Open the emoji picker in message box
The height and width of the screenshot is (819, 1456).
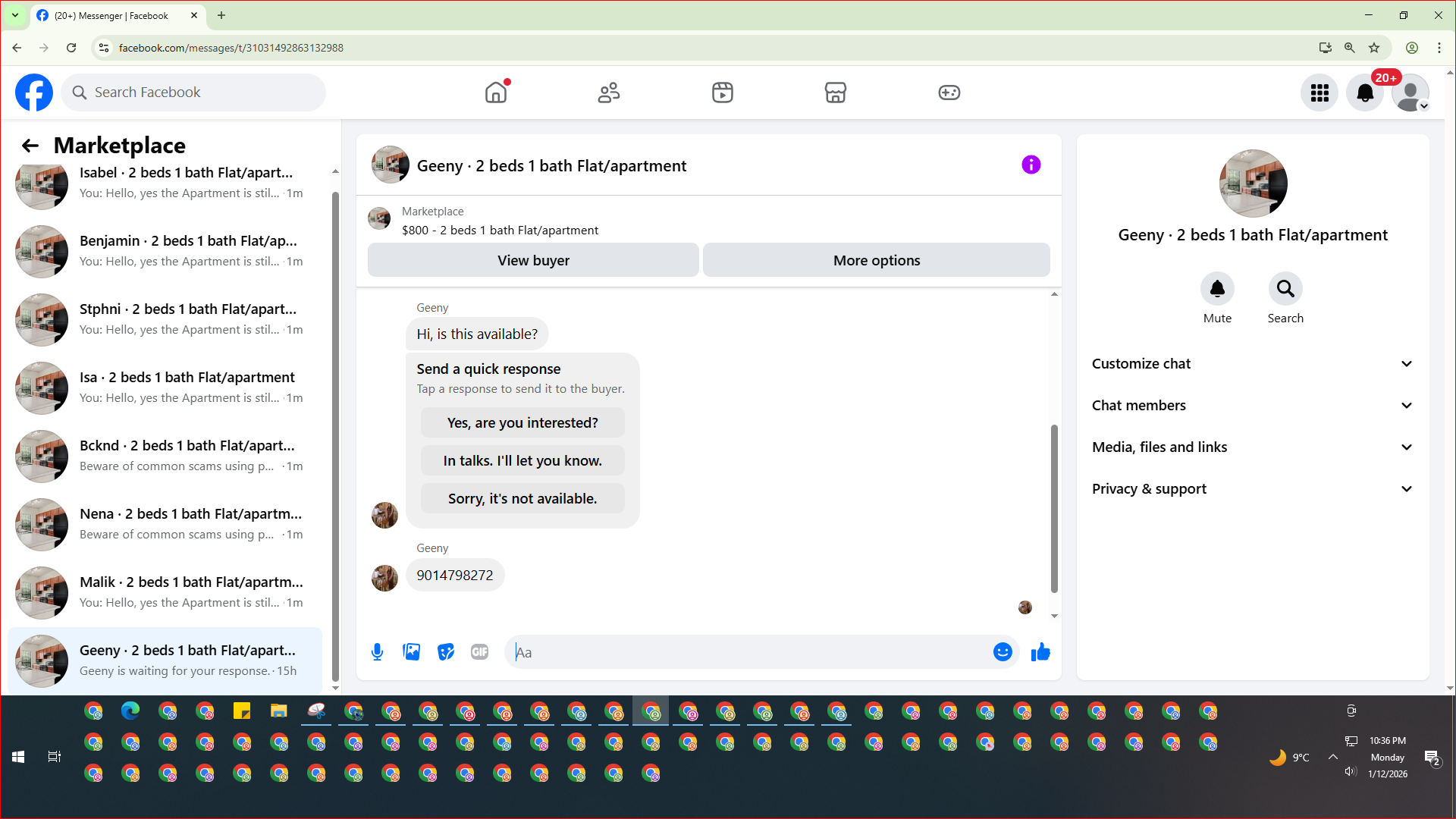pos(1003,652)
